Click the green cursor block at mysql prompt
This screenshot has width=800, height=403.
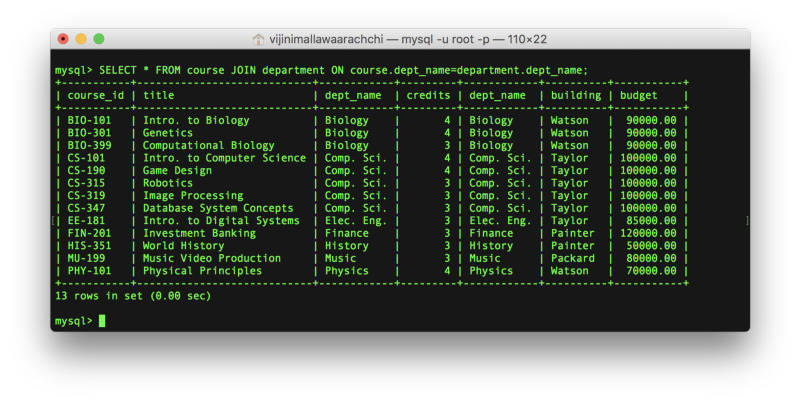[x=102, y=321]
